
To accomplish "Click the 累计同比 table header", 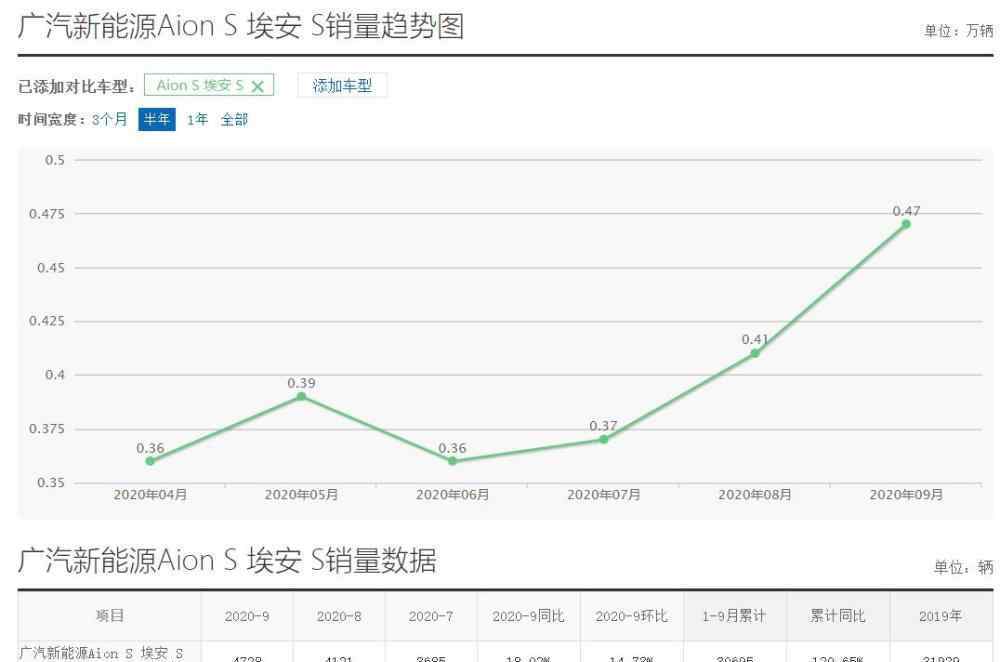I will (837, 616).
